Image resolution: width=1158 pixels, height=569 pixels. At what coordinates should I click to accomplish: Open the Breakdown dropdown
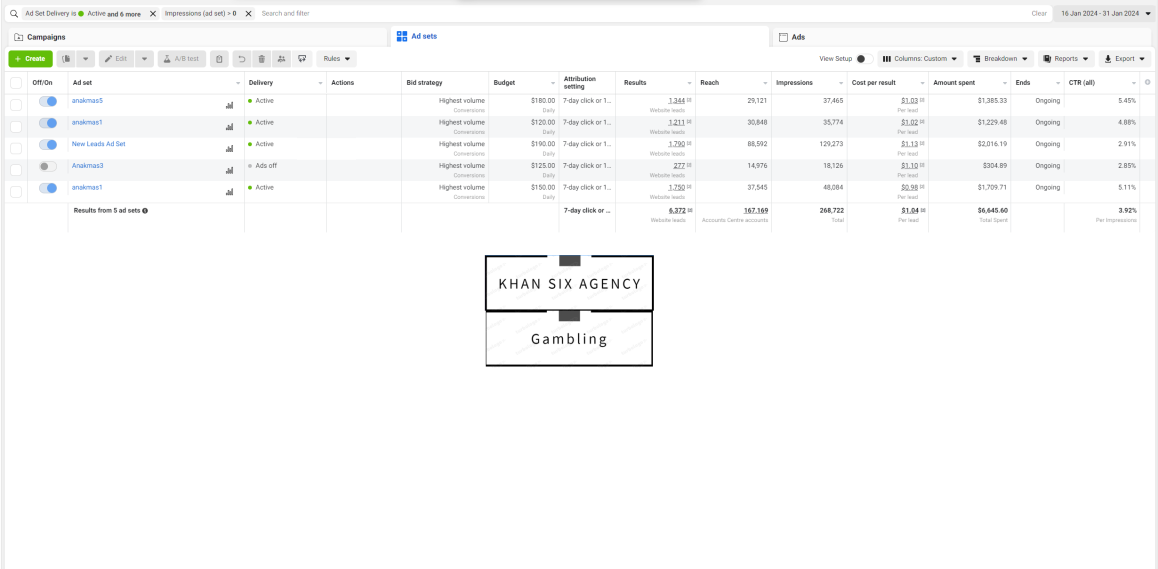[1001, 58]
